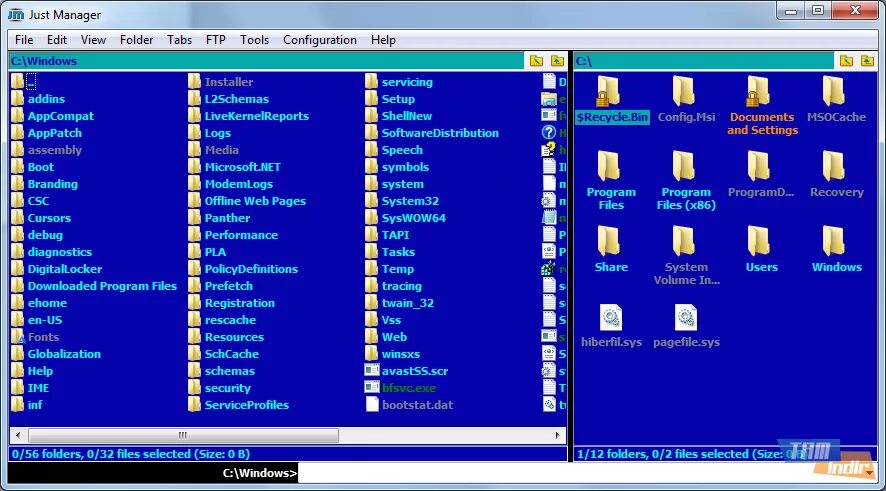886x491 pixels.
Task: Select the PolicyDefinitions folder
Action: [x=251, y=269]
